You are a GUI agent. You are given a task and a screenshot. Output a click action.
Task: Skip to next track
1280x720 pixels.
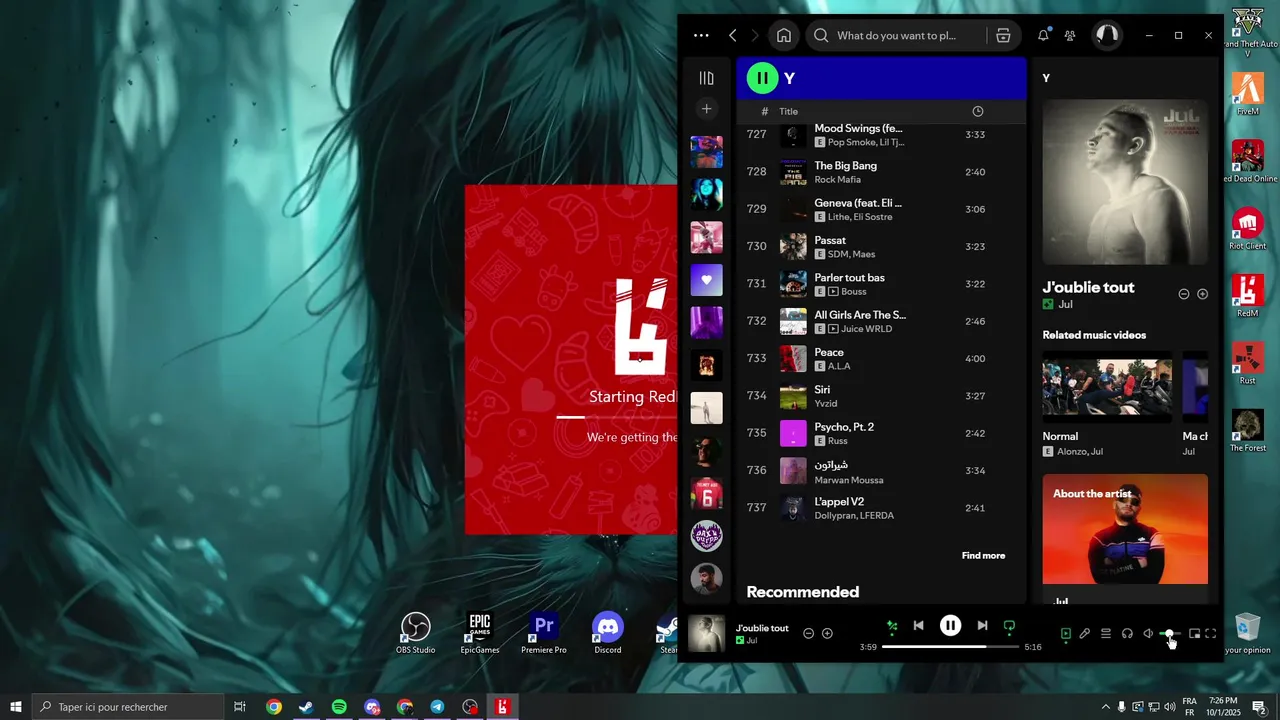tap(982, 626)
